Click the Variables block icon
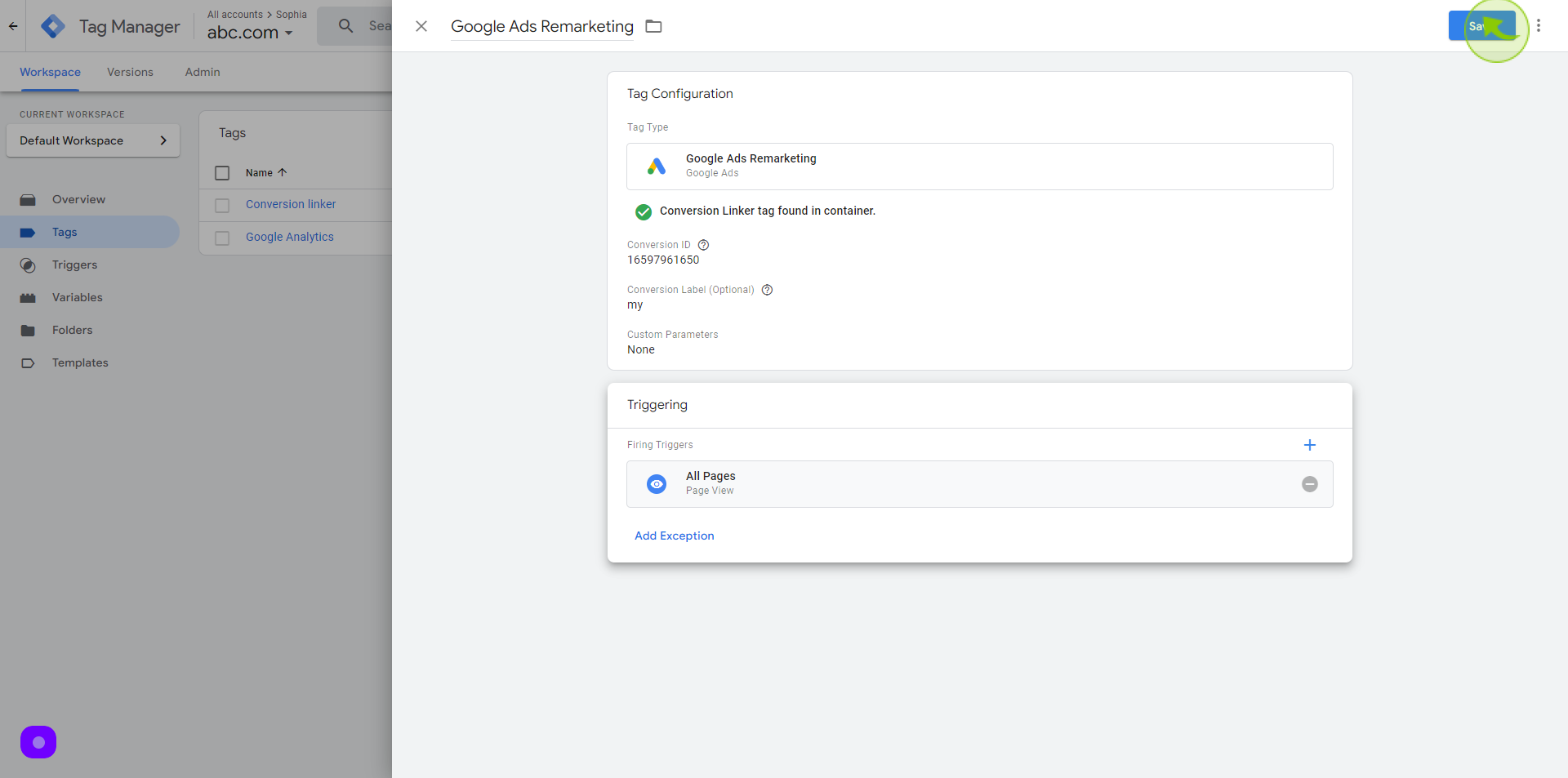The image size is (1568, 778). (28, 298)
